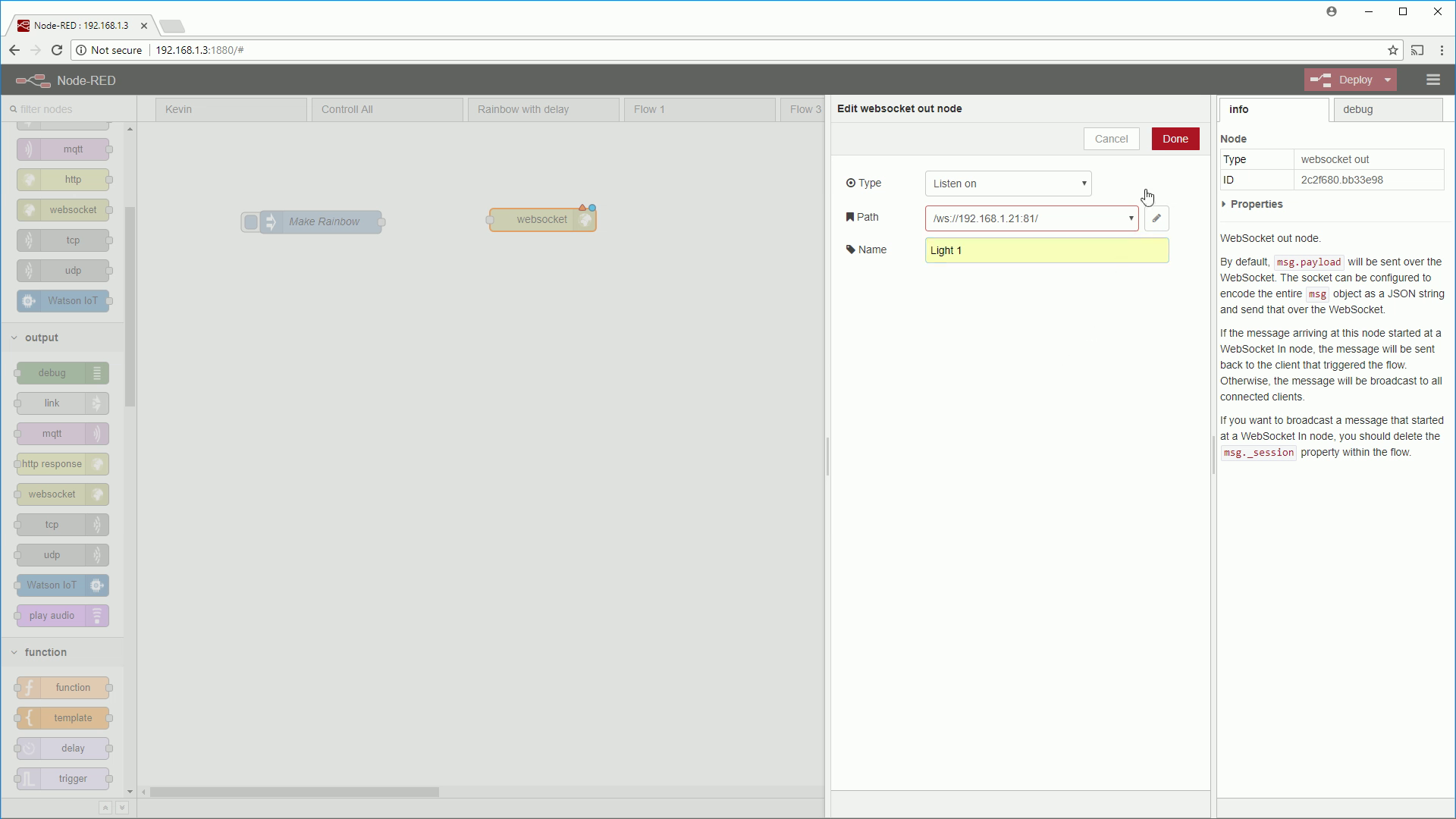Click the Name field containing Light 1
Image resolution: width=1456 pixels, height=819 pixels.
[1046, 250]
